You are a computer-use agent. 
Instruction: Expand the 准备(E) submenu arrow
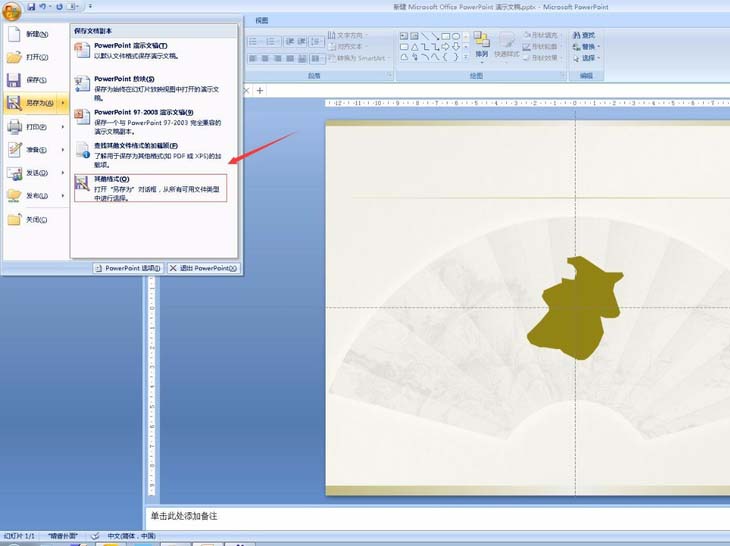63,150
